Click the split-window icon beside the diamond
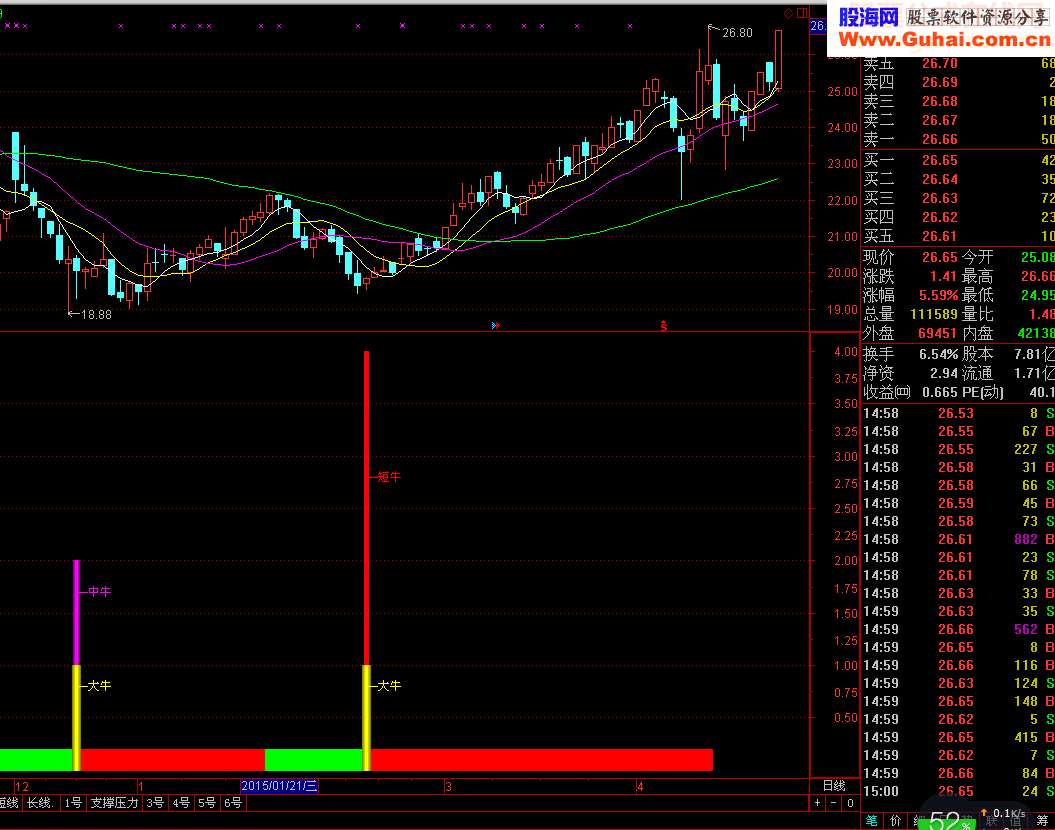The height and width of the screenshot is (830, 1055). [802, 13]
